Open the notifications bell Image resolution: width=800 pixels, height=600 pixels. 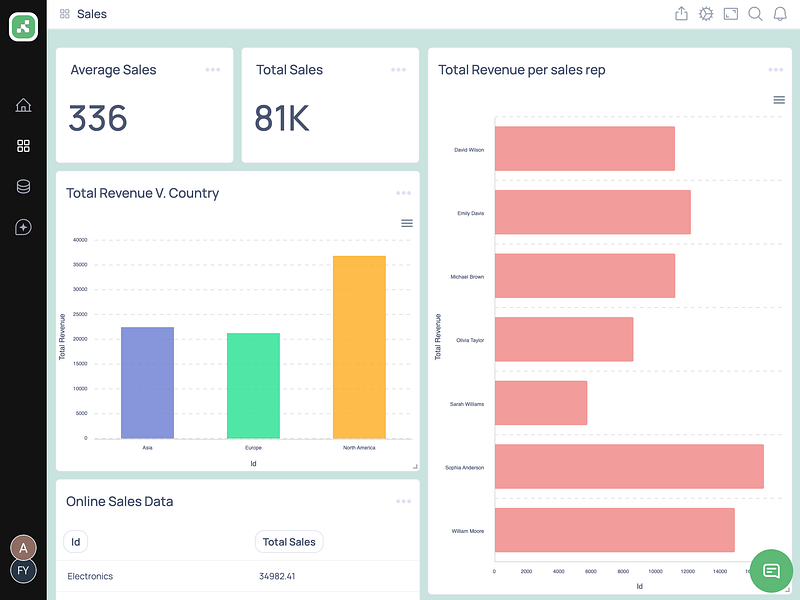coord(780,14)
